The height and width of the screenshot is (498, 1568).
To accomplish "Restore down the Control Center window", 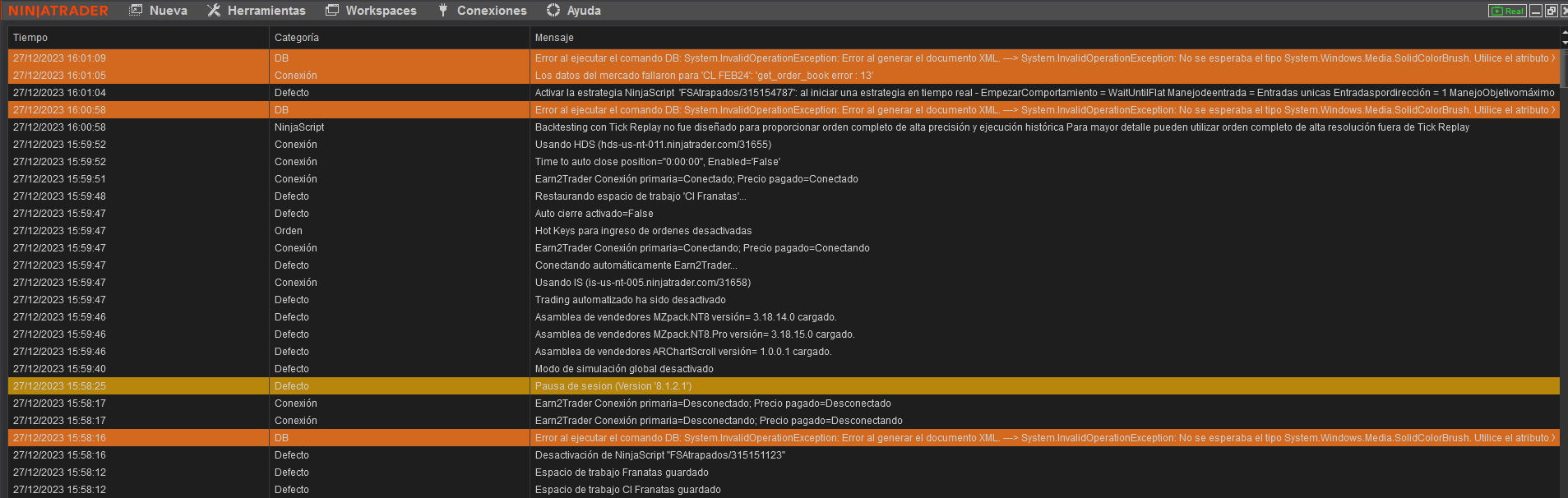I will click(x=1551, y=11).
